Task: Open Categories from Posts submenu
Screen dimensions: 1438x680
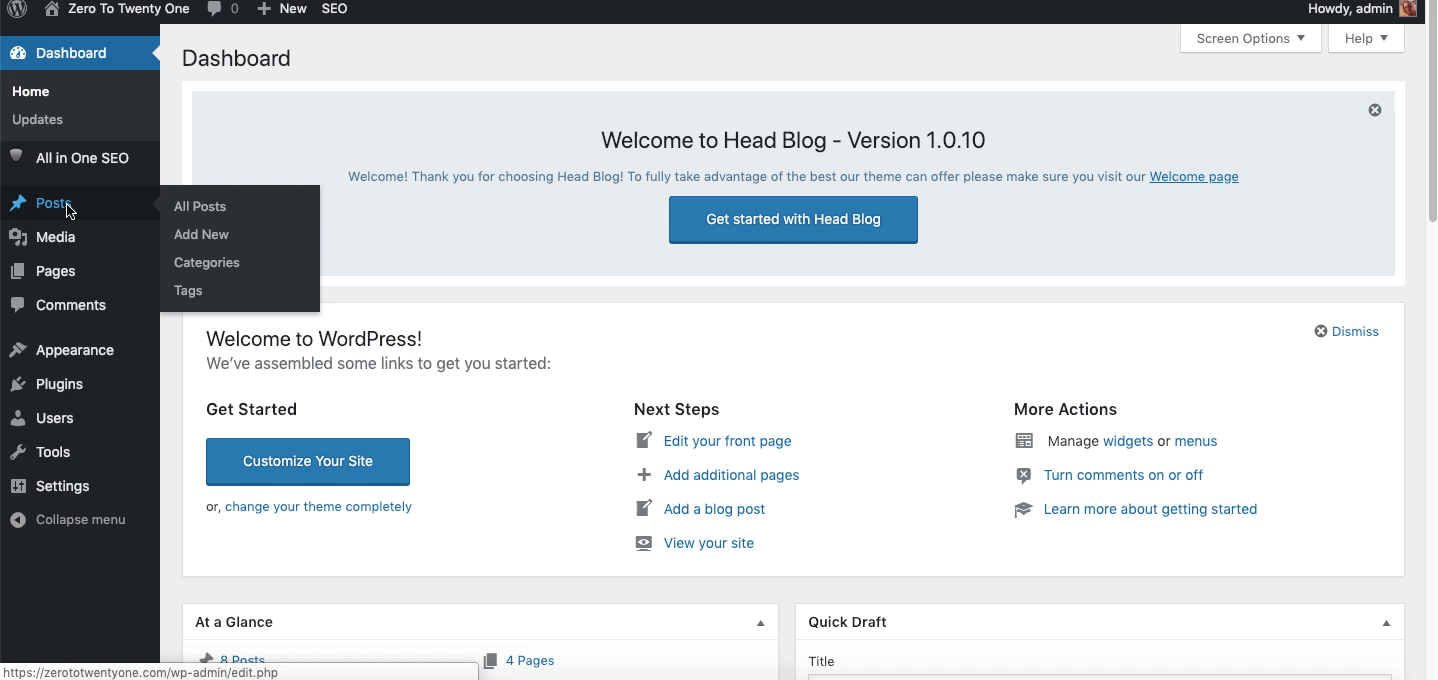Action: point(207,262)
